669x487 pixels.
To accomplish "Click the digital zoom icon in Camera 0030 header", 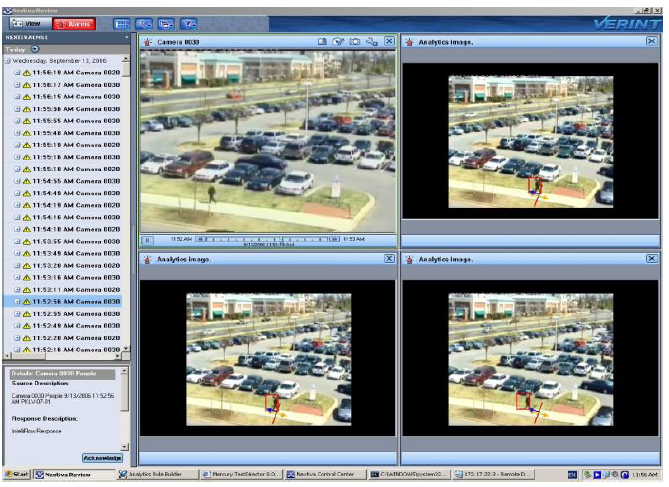I will (x=372, y=41).
